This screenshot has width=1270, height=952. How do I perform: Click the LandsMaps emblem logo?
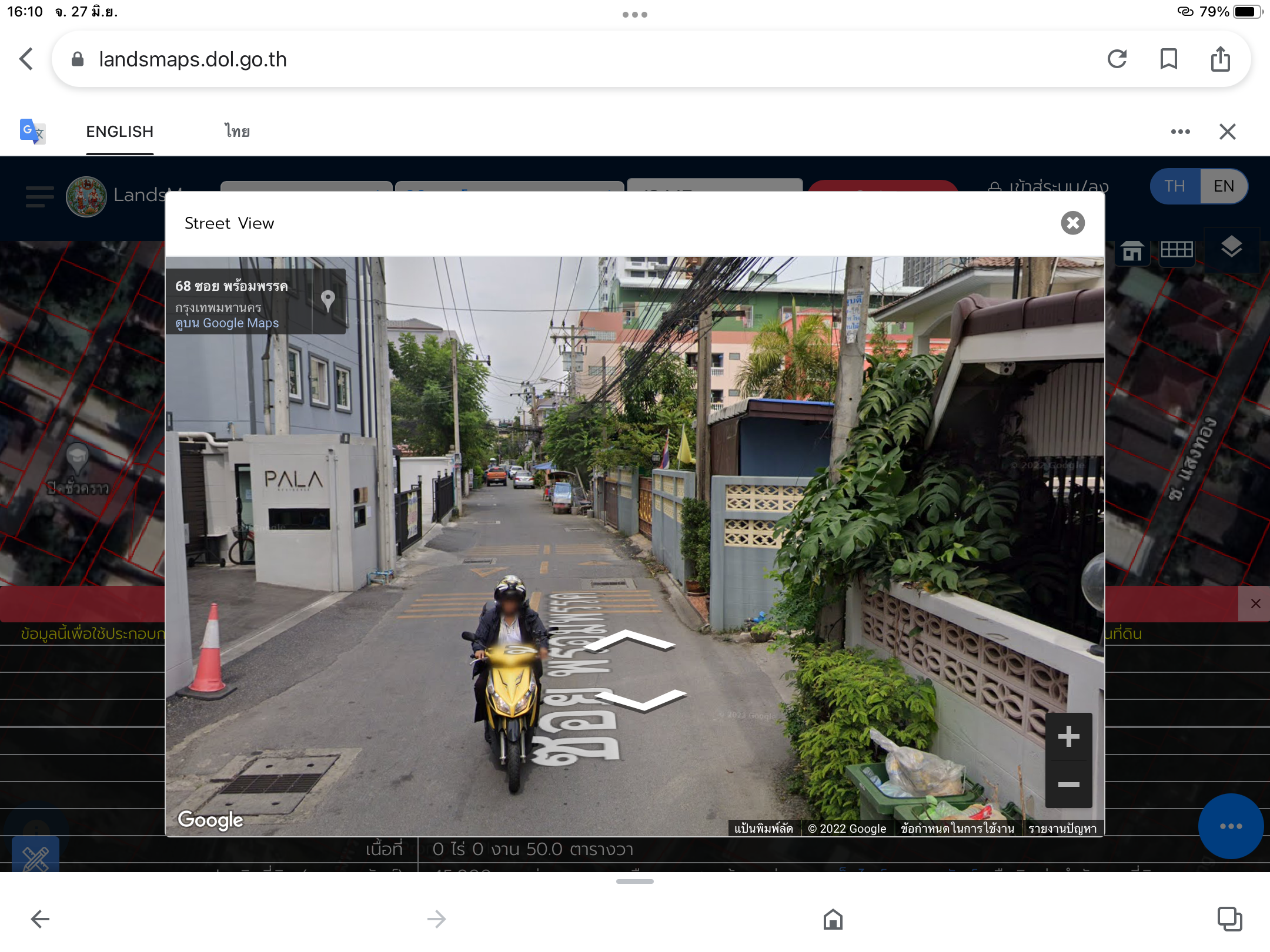coord(86,196)
